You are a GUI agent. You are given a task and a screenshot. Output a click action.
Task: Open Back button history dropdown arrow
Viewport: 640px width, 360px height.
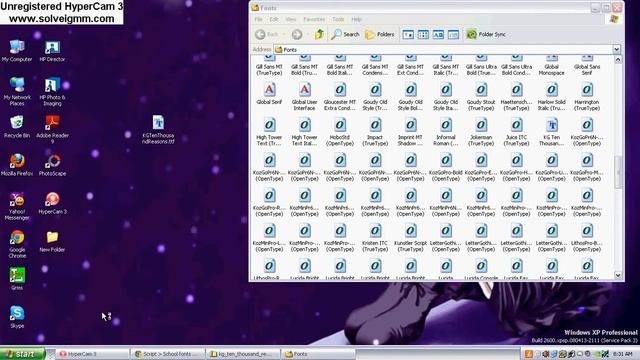point(284,34)
